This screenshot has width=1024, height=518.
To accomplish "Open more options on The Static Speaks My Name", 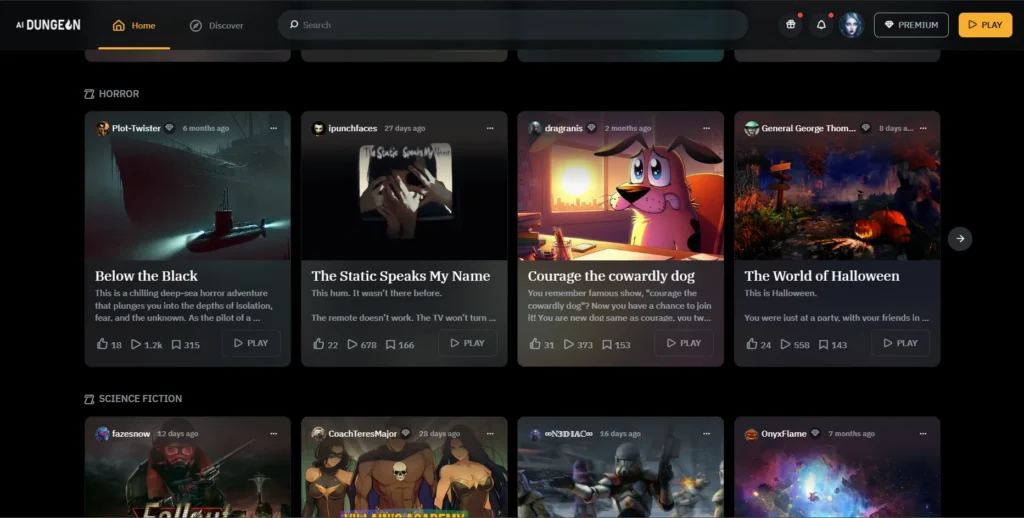I will tap(490, 128).
